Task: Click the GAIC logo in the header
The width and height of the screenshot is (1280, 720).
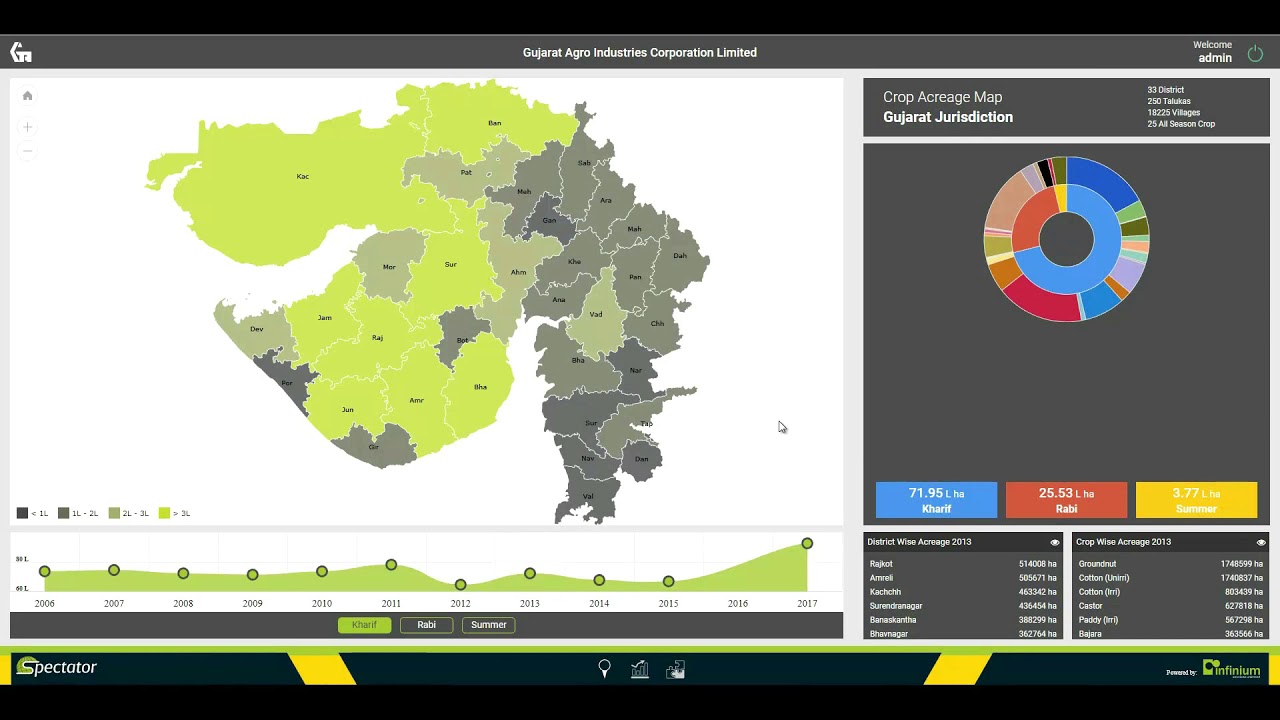Action: tap(21, 52)
